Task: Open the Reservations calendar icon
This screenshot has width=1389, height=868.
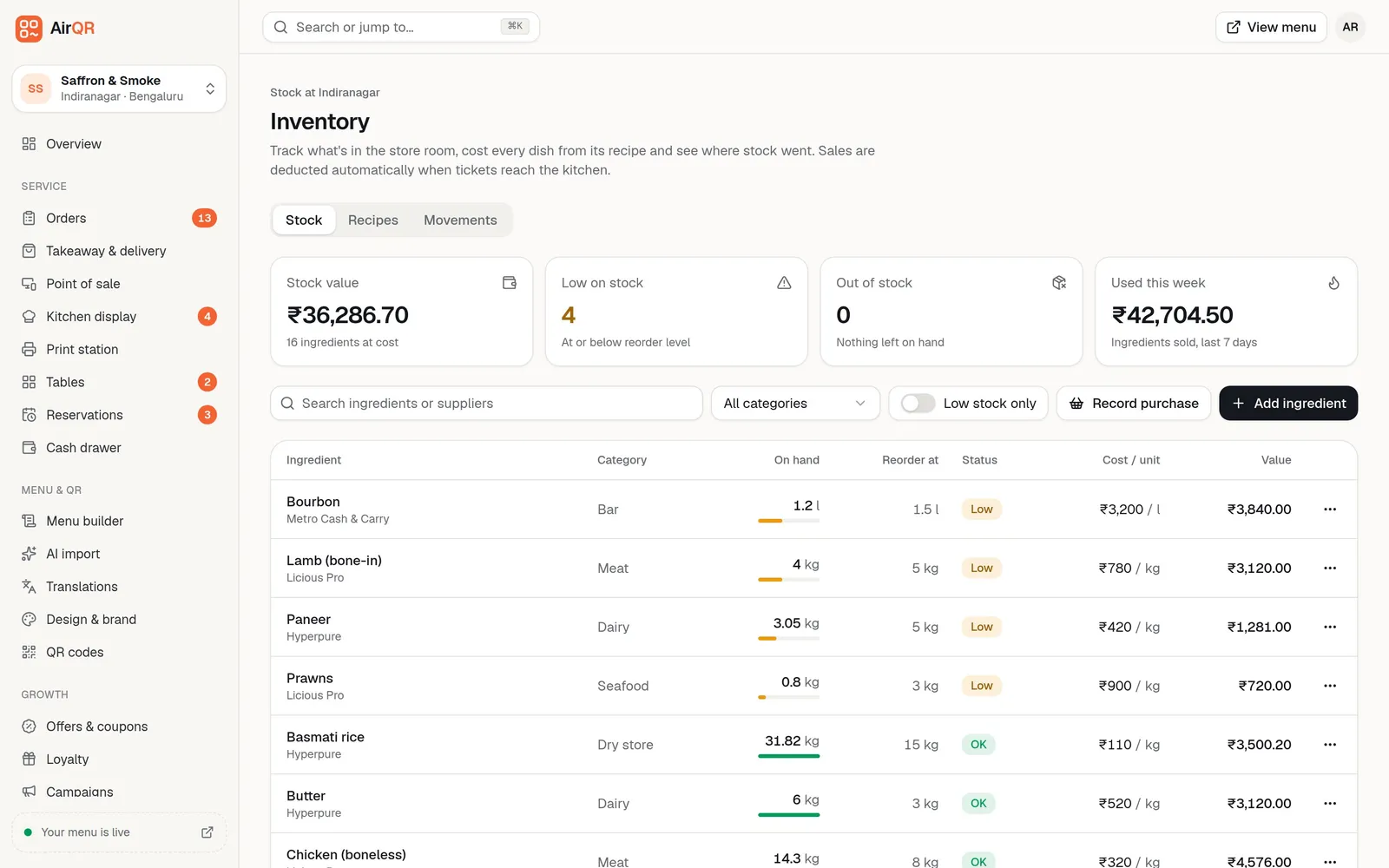Action: click(29, 415)
